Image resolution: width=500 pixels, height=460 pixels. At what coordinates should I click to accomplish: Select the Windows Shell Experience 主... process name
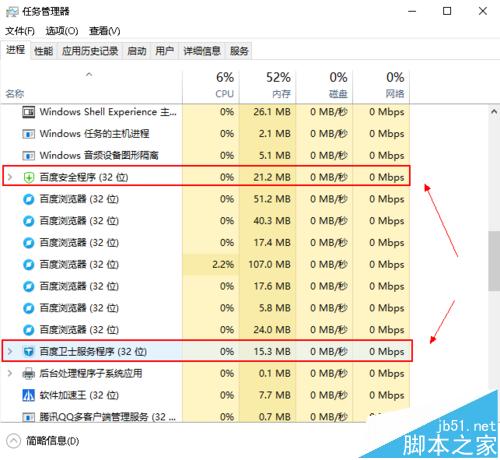108,112
